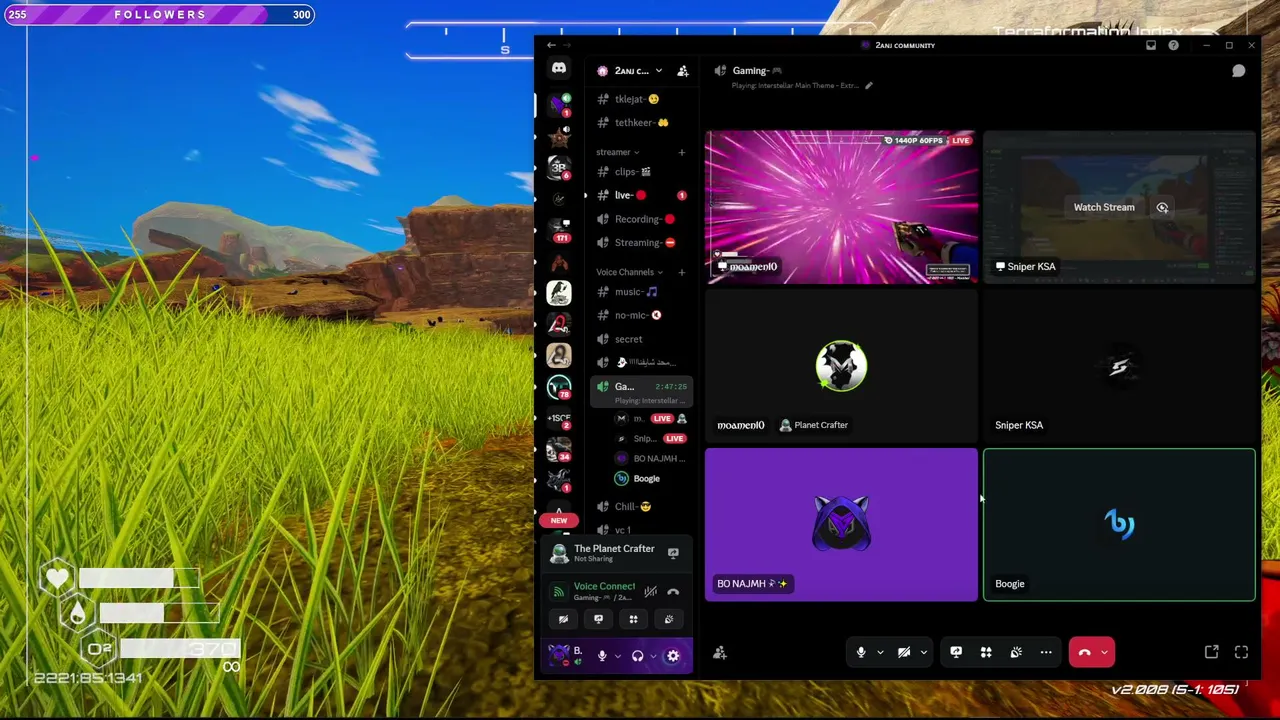Open microphone options chevron in call bar

tap(880, 653)
